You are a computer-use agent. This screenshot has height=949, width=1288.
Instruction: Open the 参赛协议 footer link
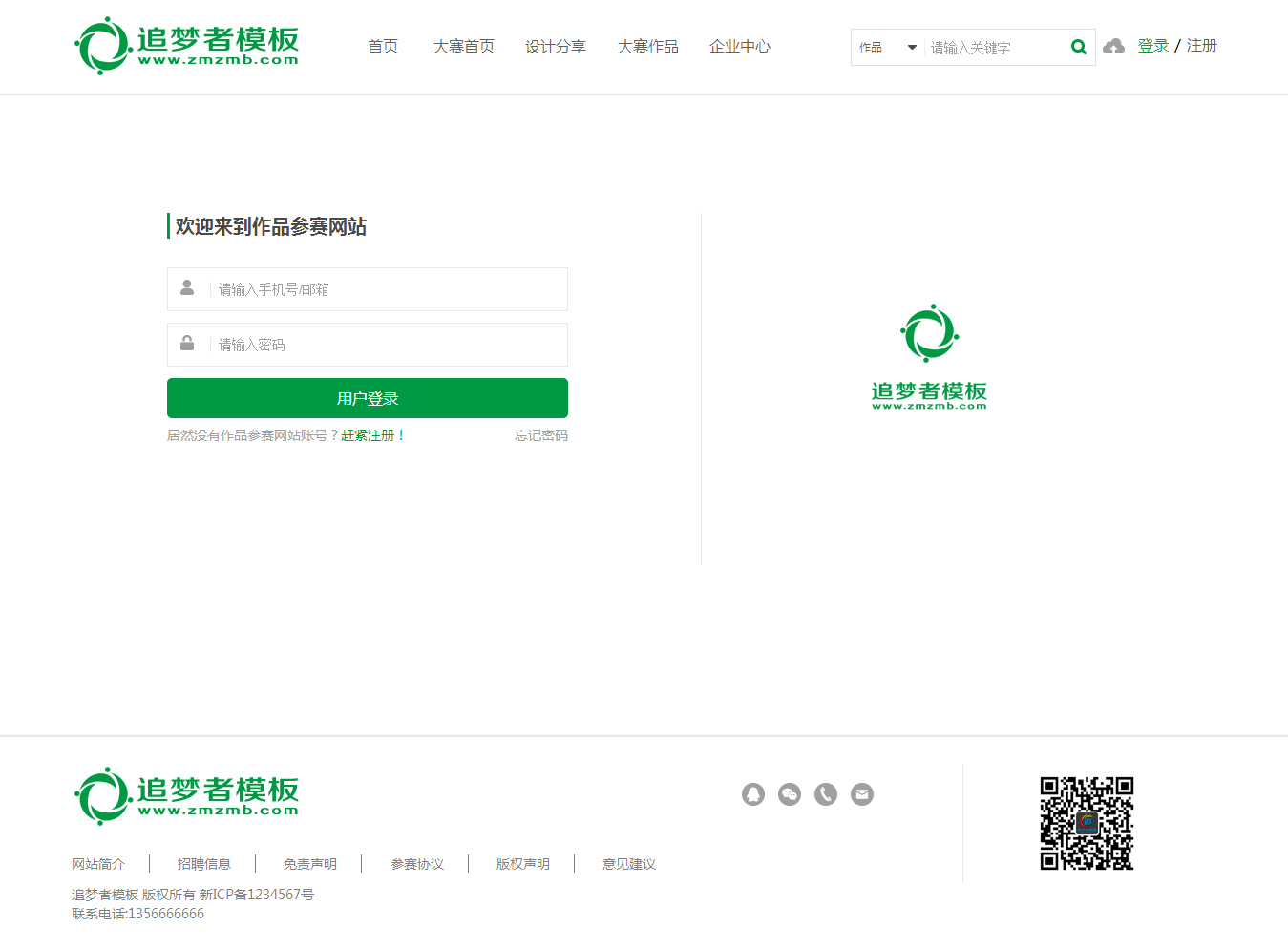[x=416, y=864]
